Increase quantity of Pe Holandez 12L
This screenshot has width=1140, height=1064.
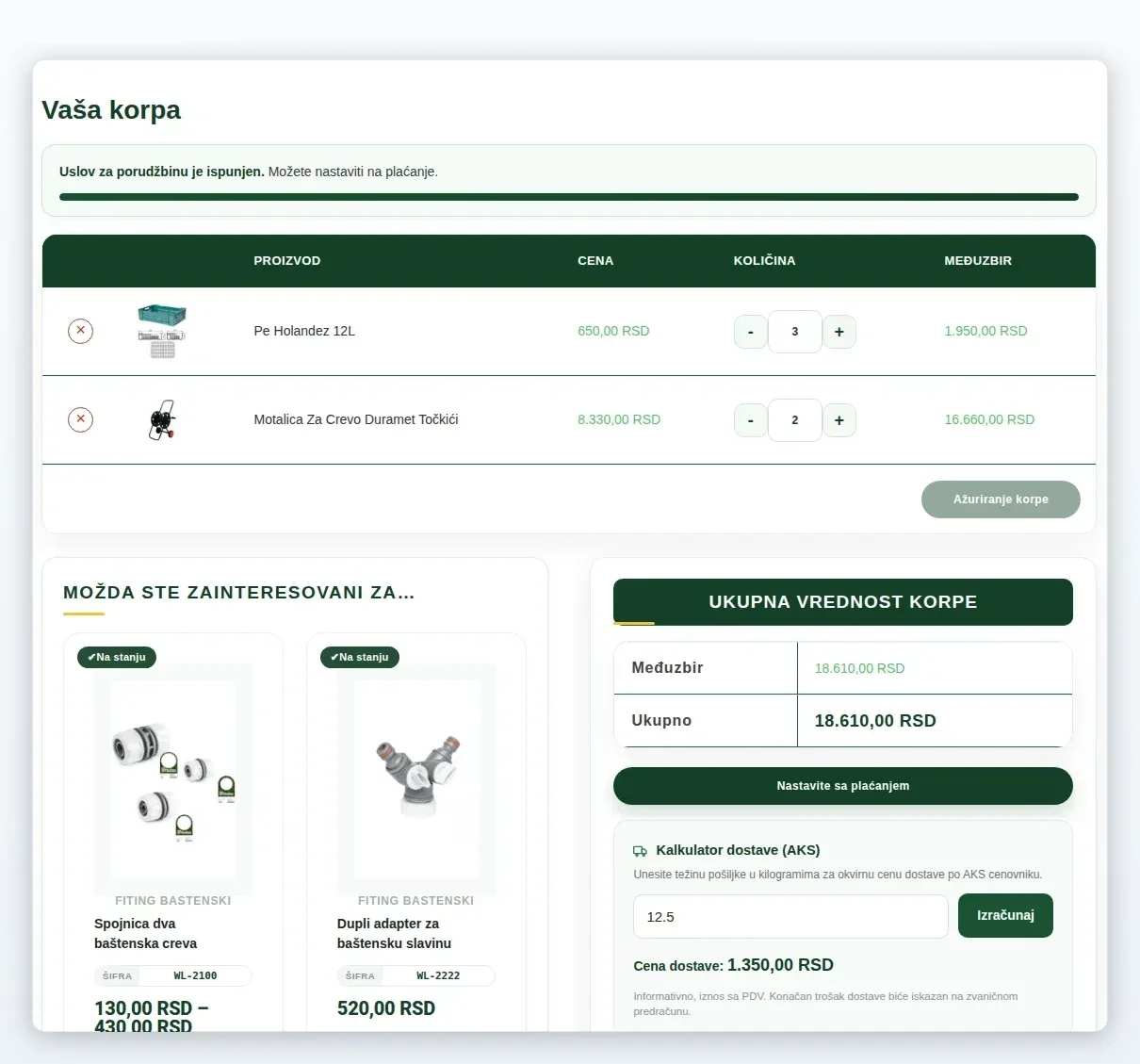coord(839,332)
